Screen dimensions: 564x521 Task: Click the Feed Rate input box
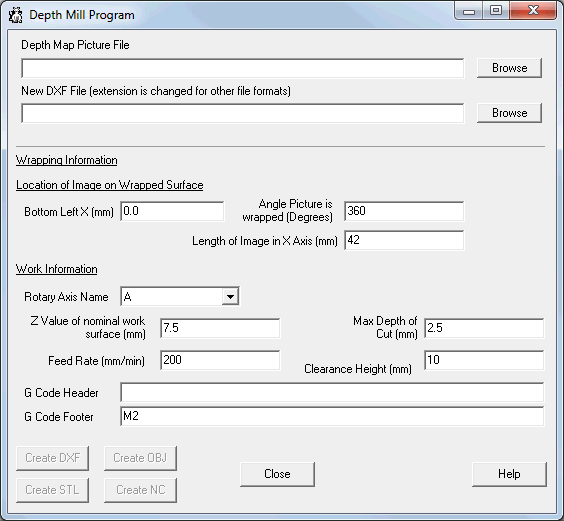click(220, 360)
